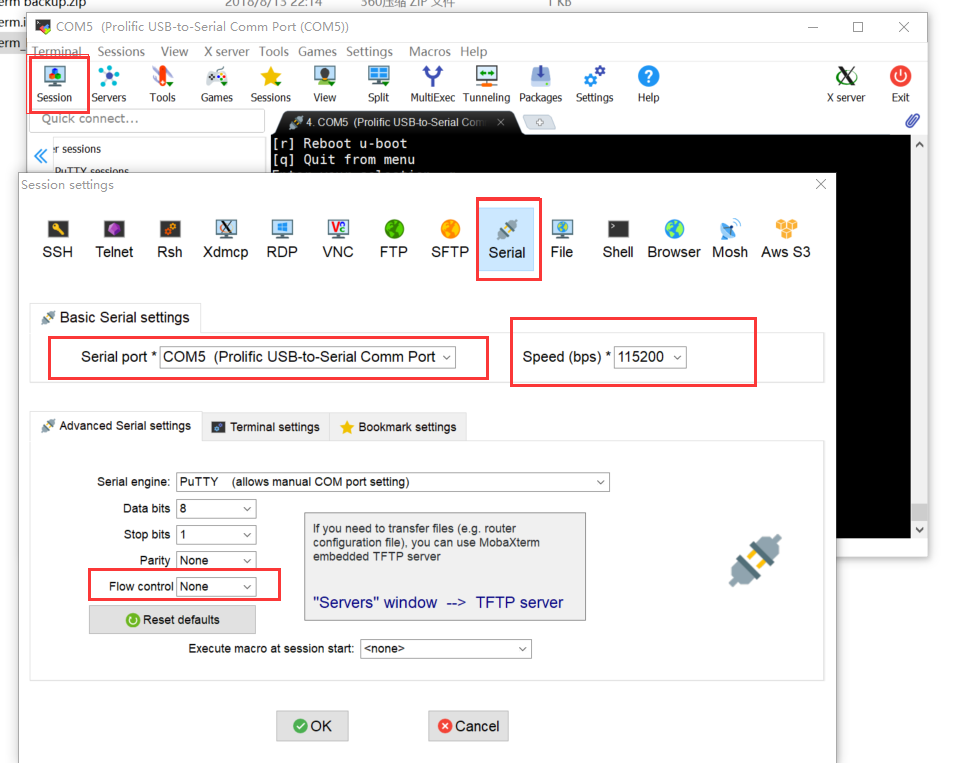
Task: Click the Split toolbar icon
Action: pos(378,84)
